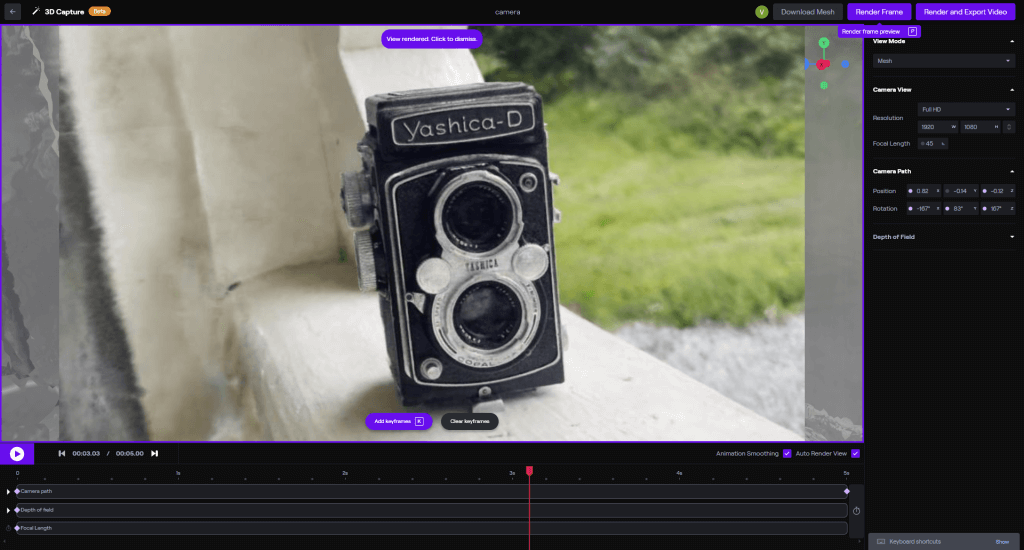Toggle keyframe dot for Focal Length

click(922, 144)
